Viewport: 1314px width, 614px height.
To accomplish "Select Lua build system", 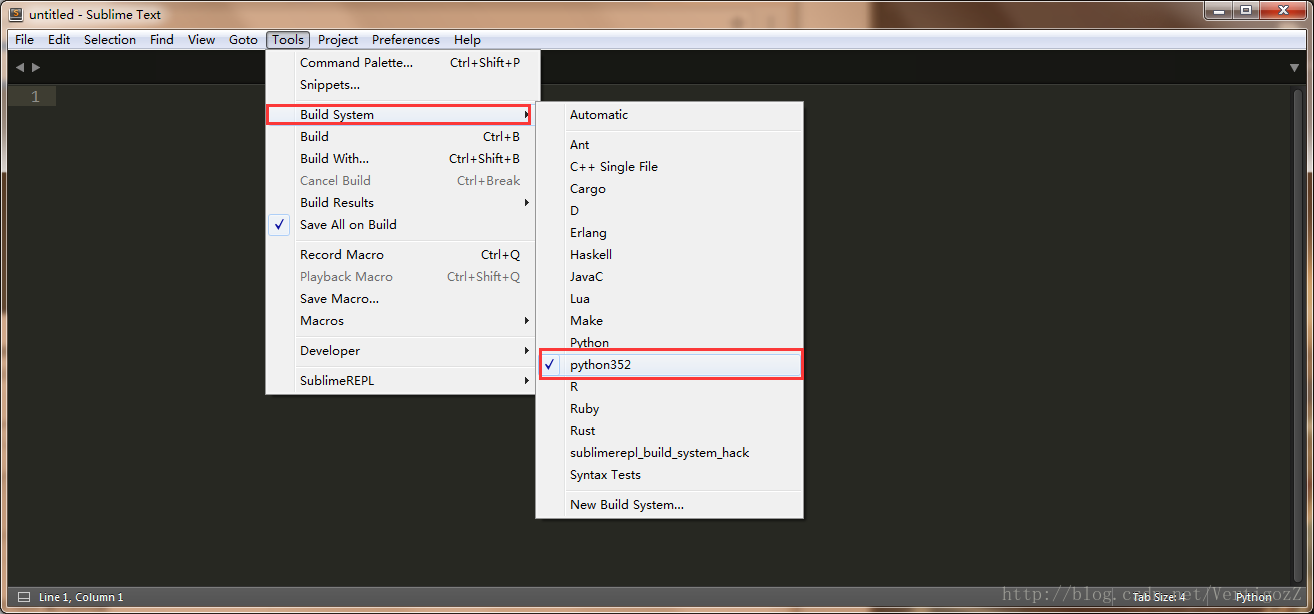I will click(x=670, y=299).
